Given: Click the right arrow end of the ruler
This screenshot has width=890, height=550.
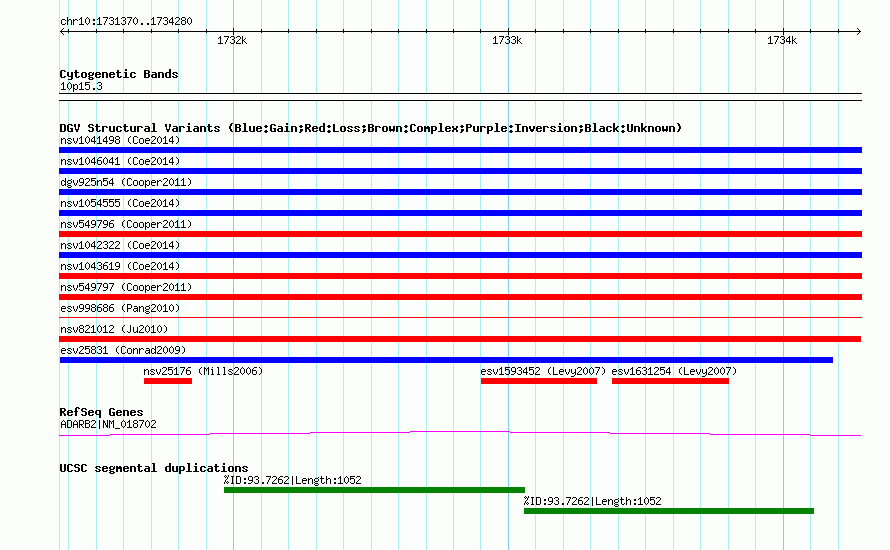Looking at the screenshot, I should click(x=858, y=32).
